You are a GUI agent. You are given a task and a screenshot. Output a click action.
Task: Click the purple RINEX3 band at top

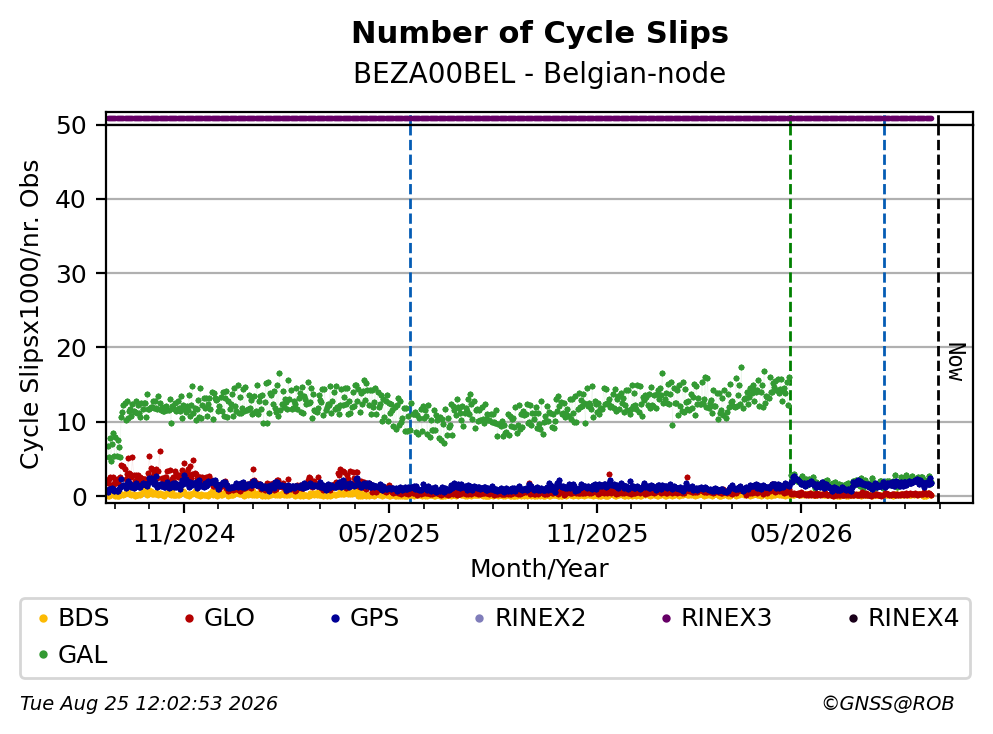520,118
